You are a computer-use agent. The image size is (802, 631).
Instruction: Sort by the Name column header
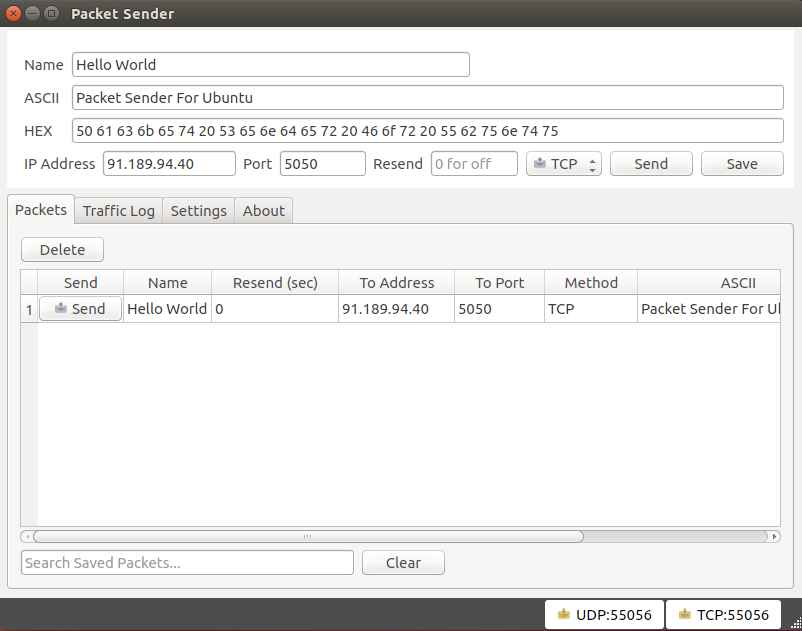click(167, 283)
